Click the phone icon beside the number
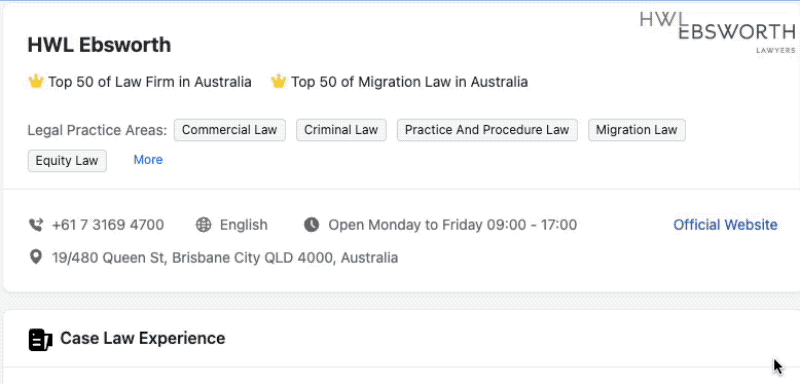 click(36, 225)
